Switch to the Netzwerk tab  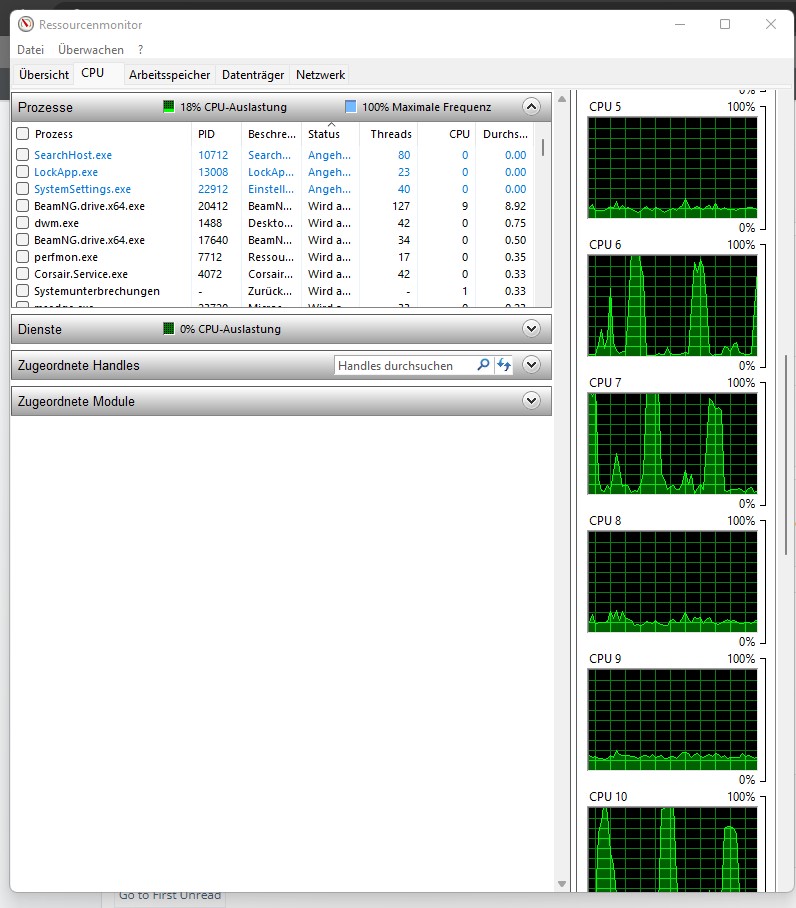pos(320,75)
